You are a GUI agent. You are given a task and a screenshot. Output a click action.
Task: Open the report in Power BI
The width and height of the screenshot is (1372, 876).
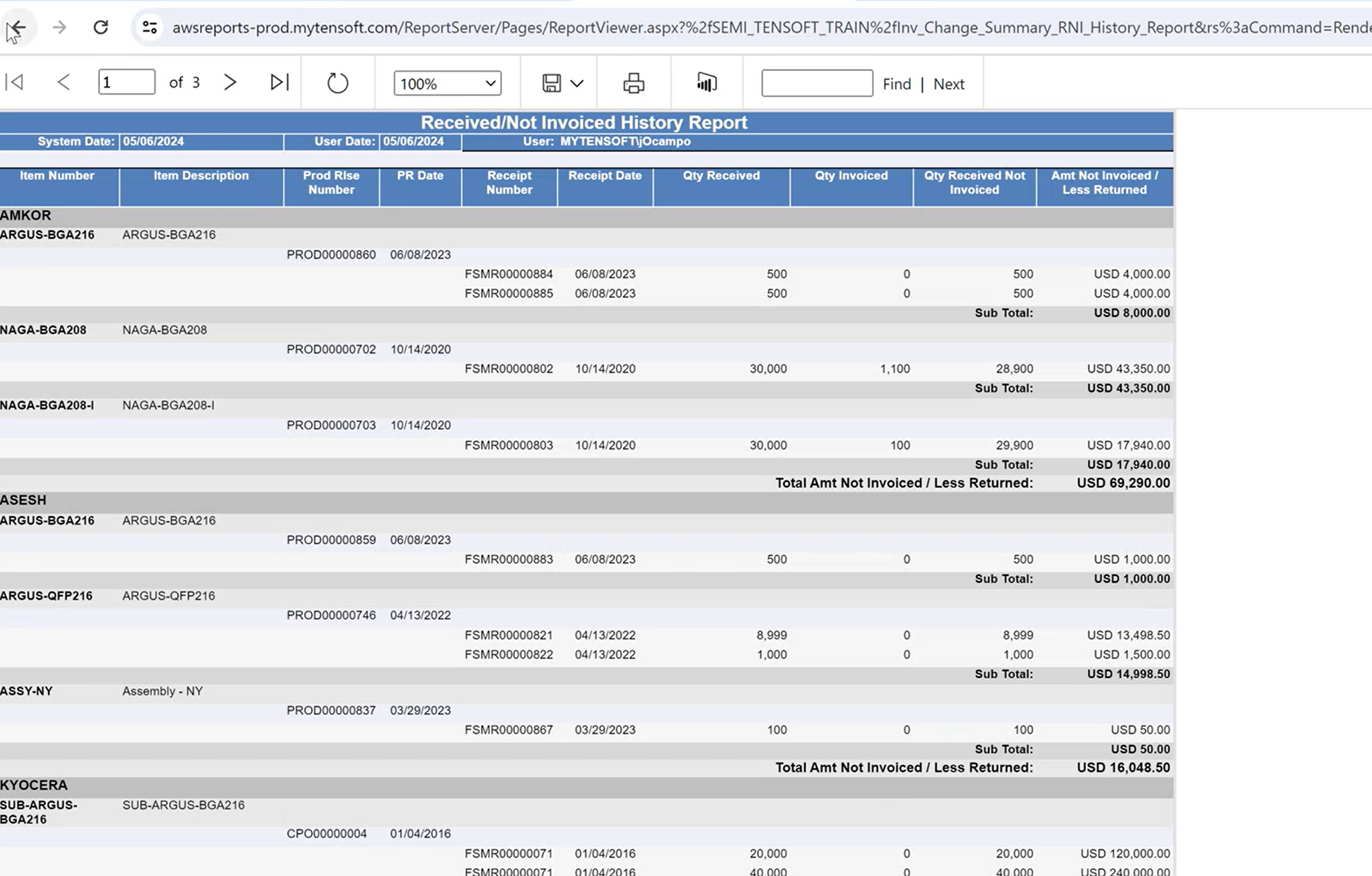pyautogui.click(x=706, y=82)
